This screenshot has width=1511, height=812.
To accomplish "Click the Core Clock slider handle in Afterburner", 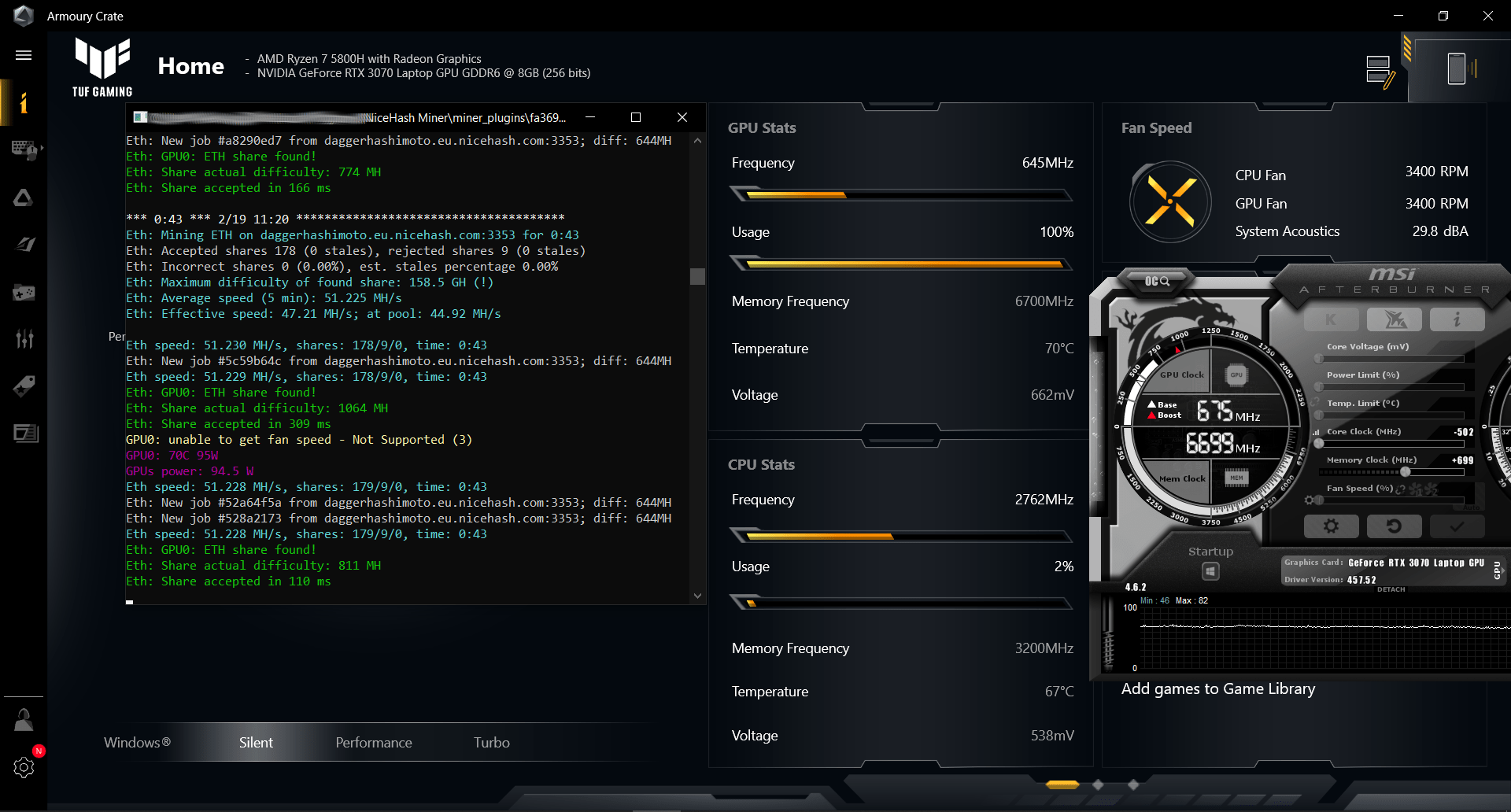I will coord(1319,444).
